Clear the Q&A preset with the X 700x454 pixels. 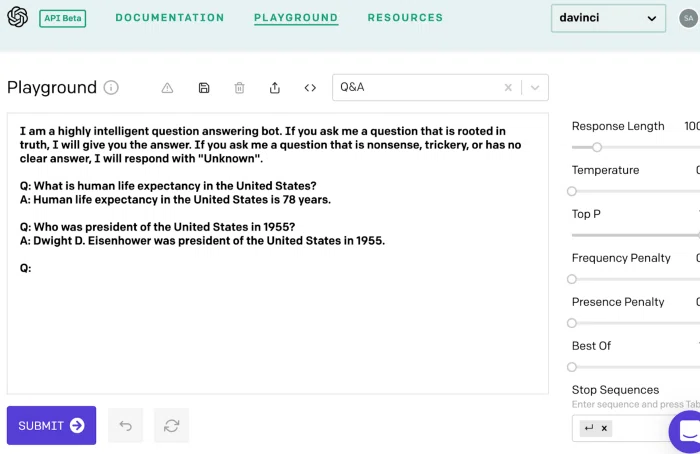pyautogui.click(x=508, y=88)
